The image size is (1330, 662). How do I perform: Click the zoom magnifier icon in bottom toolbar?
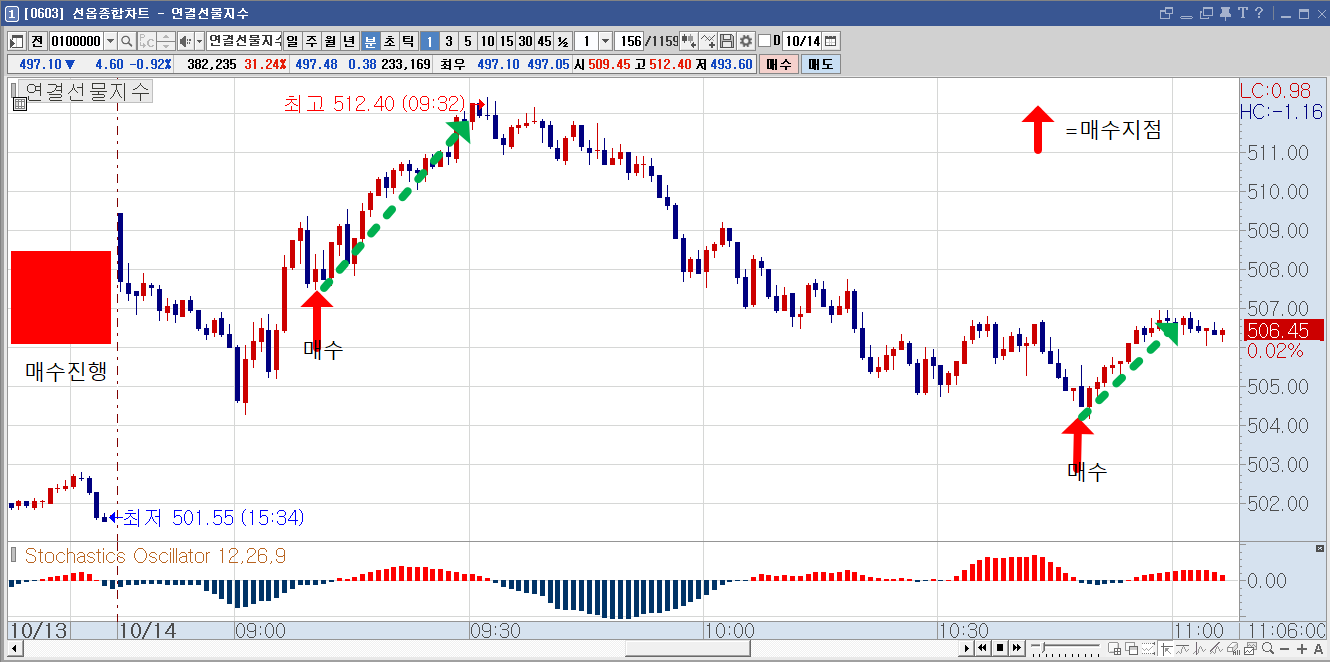click(x=1268, y=649)
